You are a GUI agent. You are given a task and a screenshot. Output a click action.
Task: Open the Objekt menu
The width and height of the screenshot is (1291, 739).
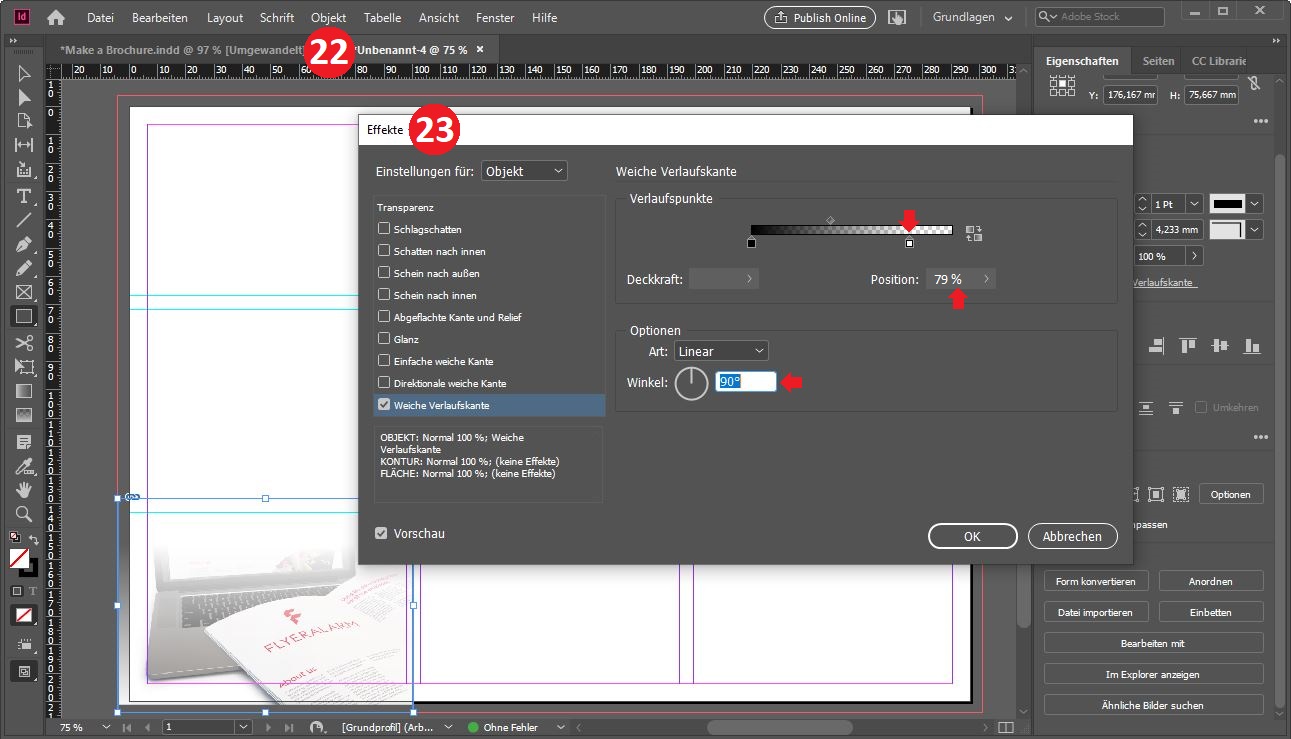click(328, 18)
